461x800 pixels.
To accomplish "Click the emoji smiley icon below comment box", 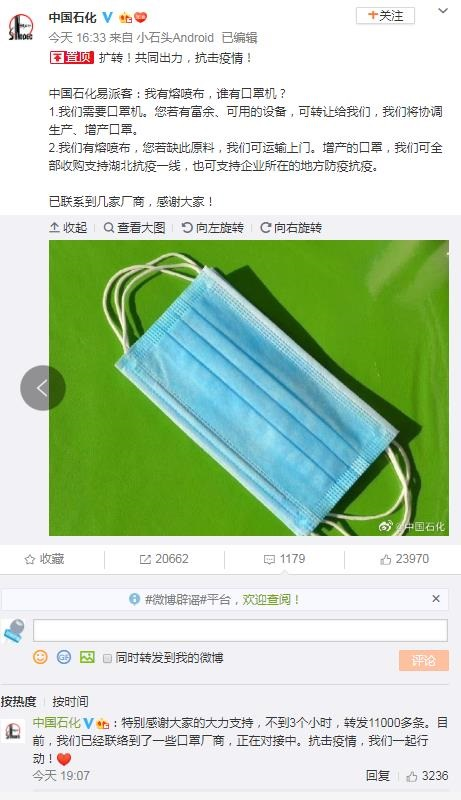I will [40, 657].
